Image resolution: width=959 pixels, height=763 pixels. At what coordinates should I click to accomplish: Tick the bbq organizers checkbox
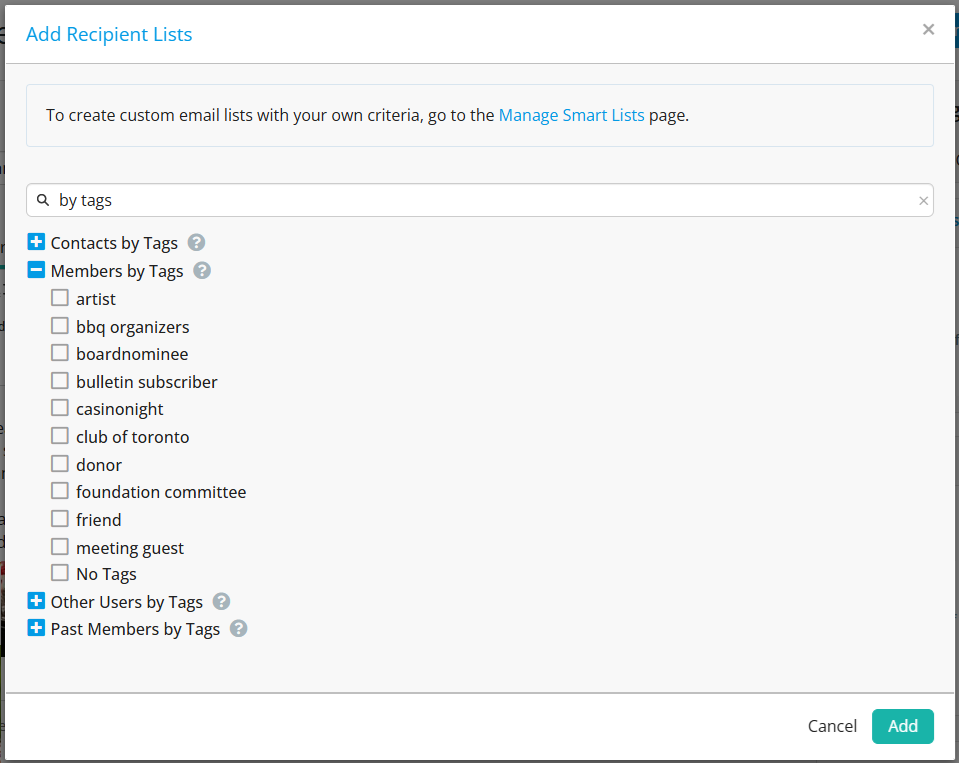tap(60, 326)
